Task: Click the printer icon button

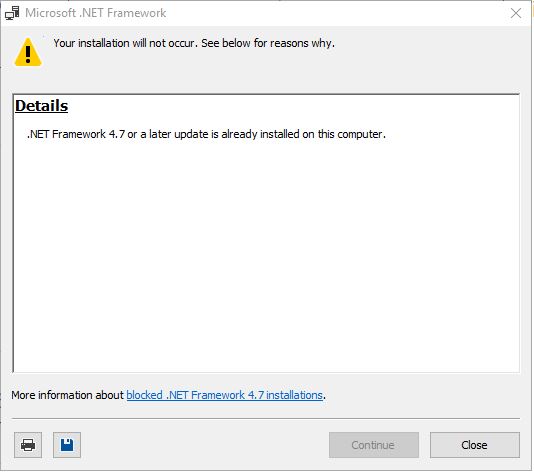Action: 28,445
